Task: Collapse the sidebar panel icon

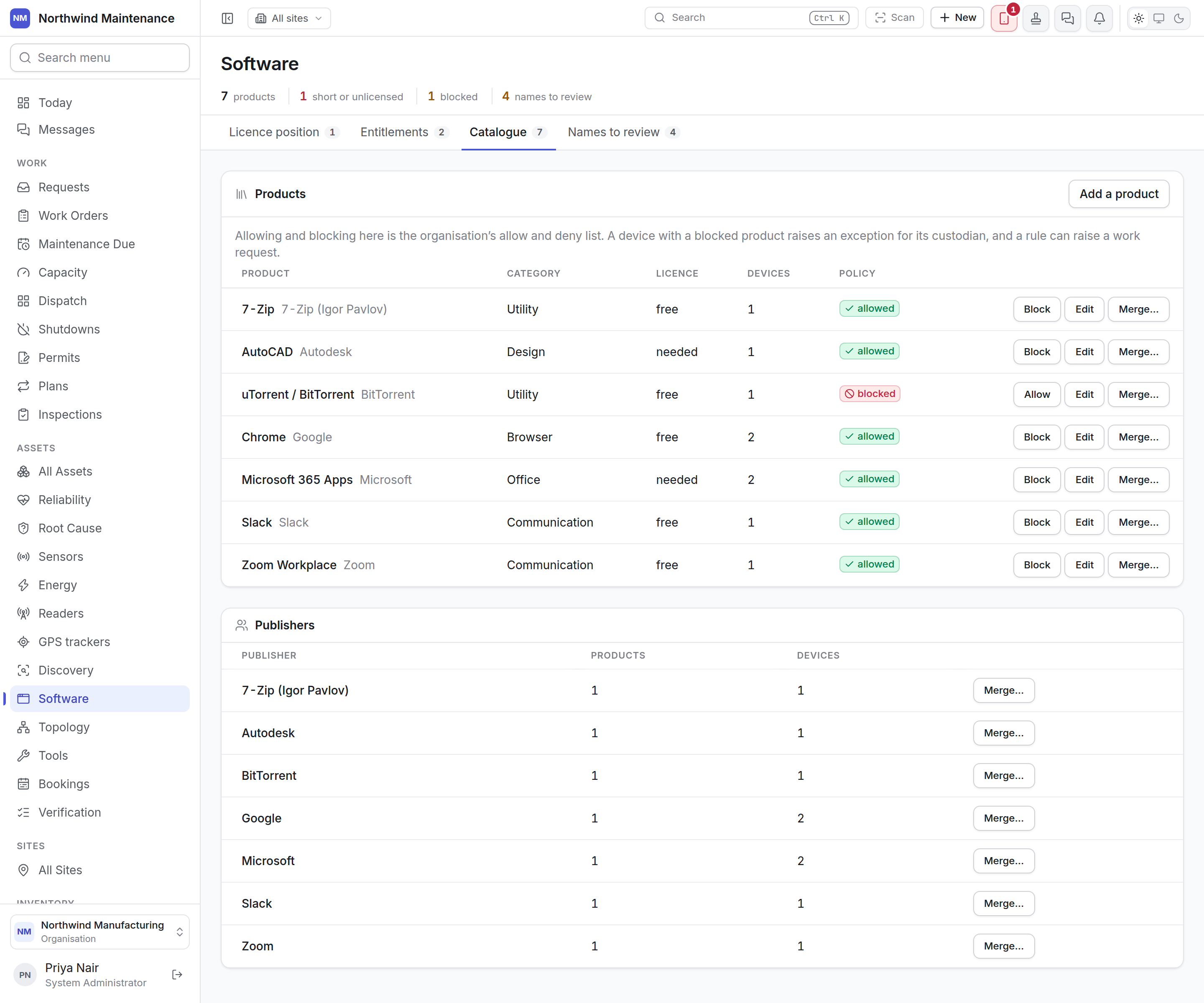Action: click(227, 18)
